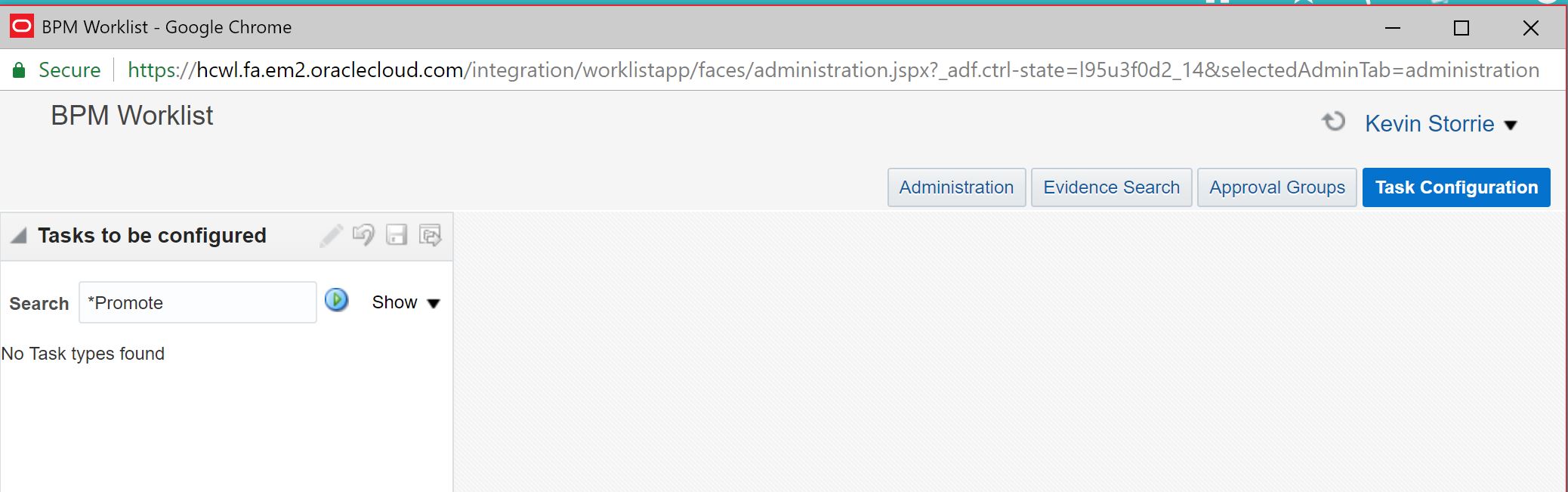Click the Secure label in the address bar
The image size is (1568, 492).
coord(69,70)
